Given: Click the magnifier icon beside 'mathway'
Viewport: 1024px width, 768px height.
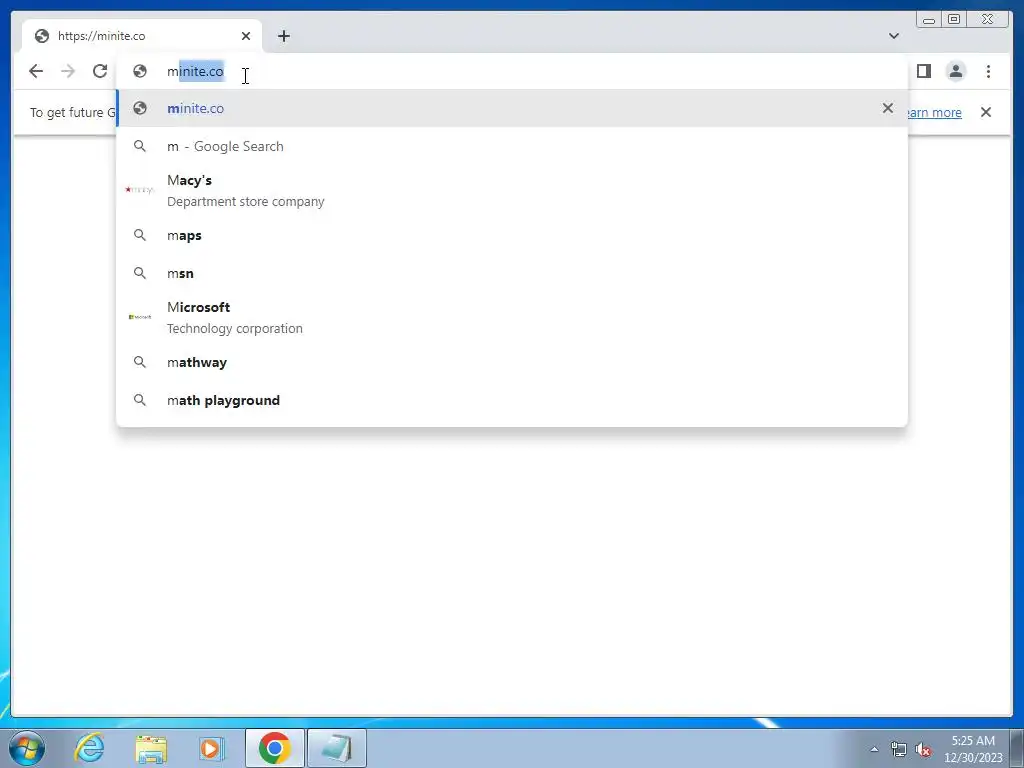Looking at the screenshot, I should tap(140, 362).
